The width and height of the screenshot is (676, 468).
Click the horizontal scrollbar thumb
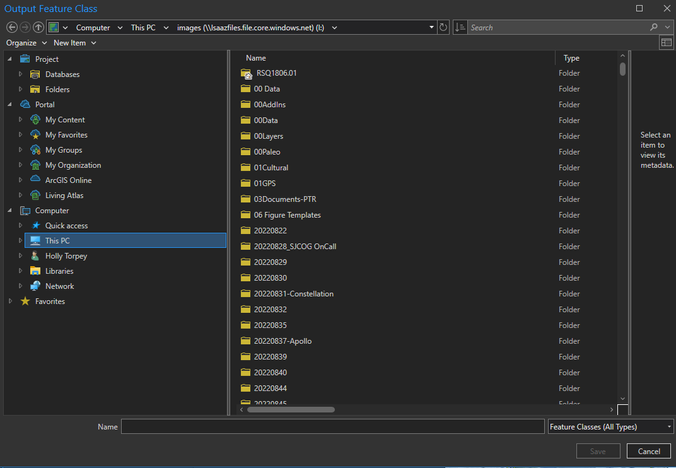[291, 409]
